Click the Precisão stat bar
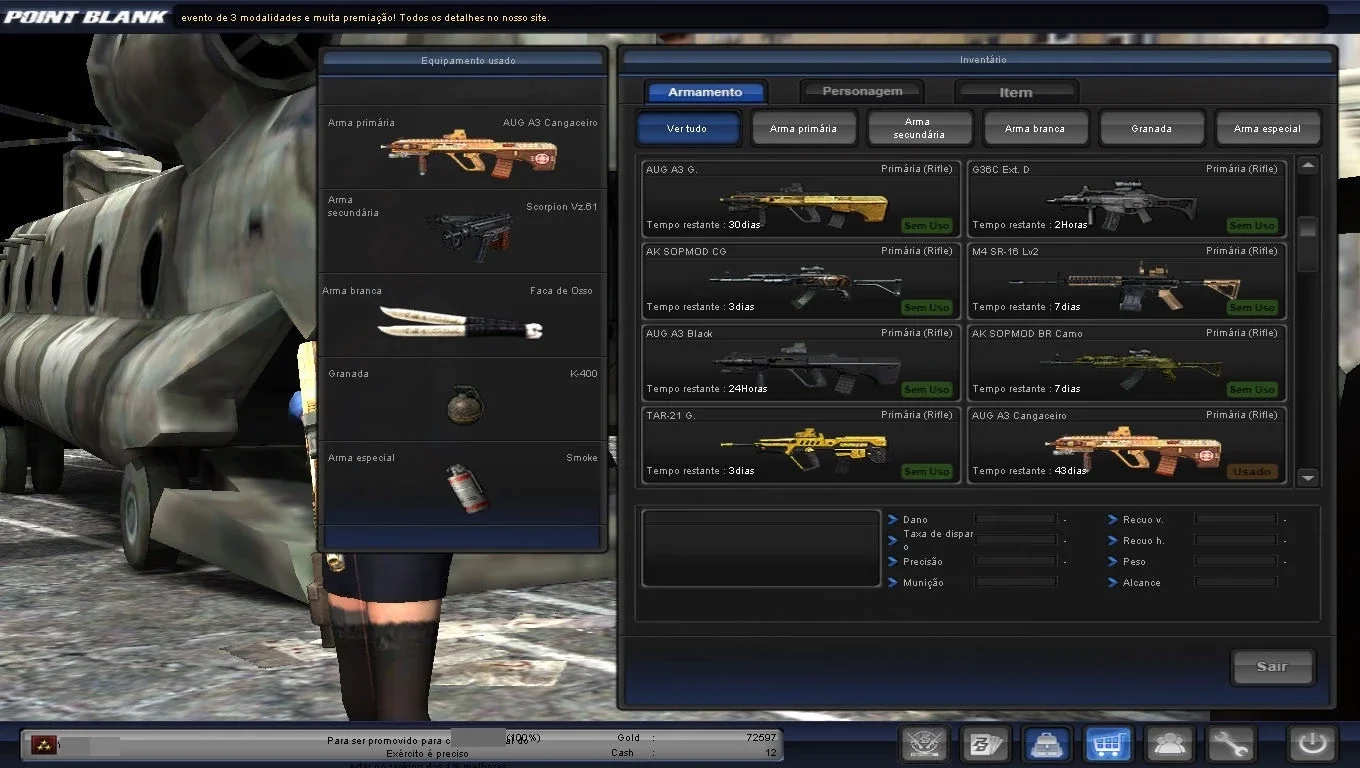Screen dimensions: 1360x768 coord(1016,561)
